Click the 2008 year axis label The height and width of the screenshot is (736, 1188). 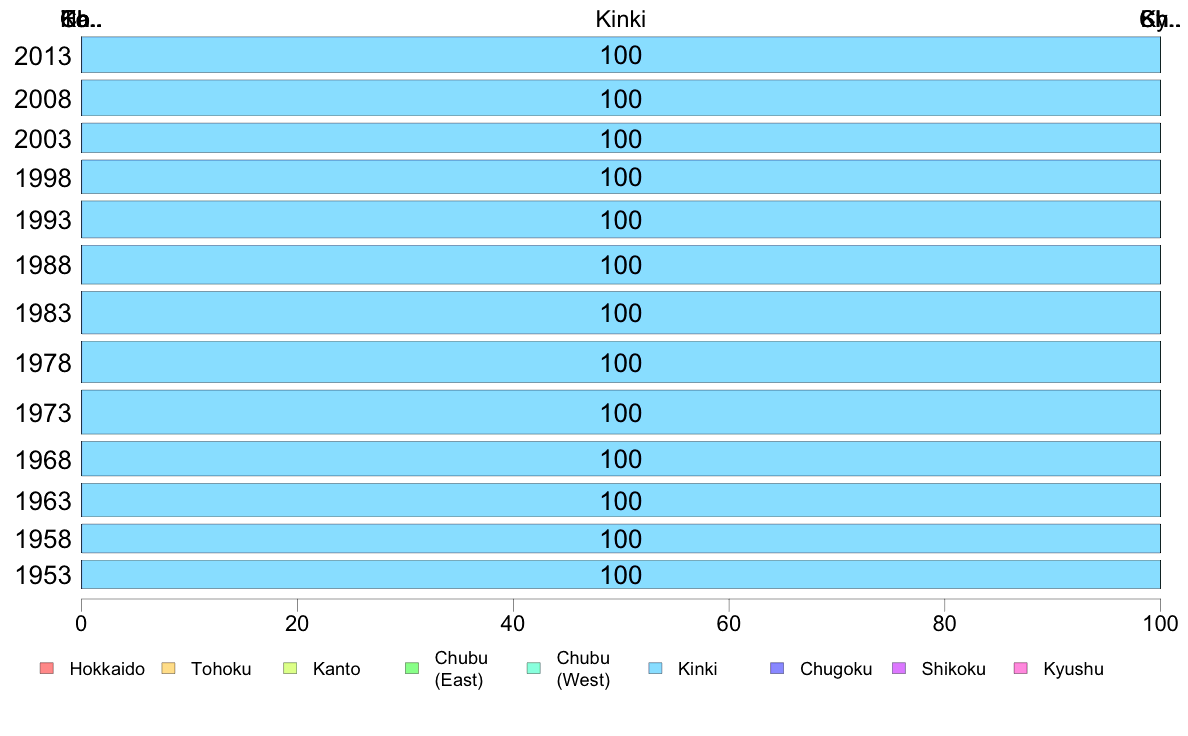click(43, 99)
